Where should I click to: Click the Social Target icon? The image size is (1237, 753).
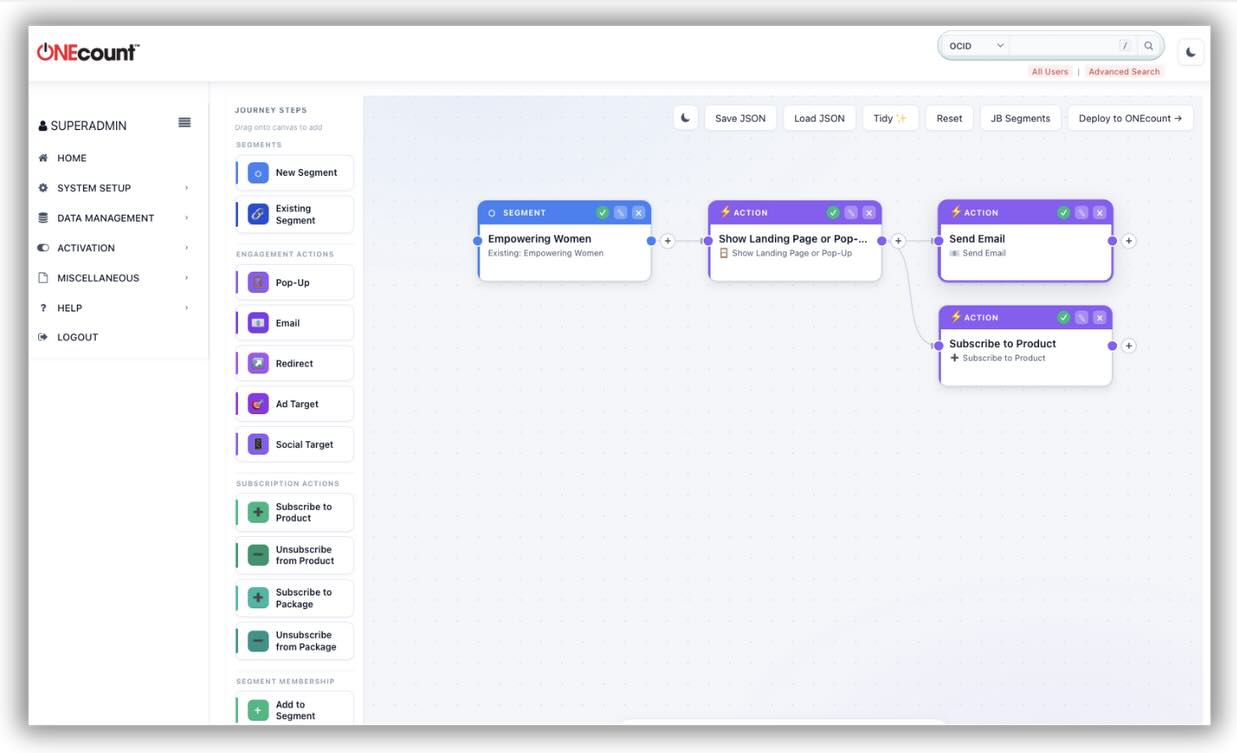(258, 444)
